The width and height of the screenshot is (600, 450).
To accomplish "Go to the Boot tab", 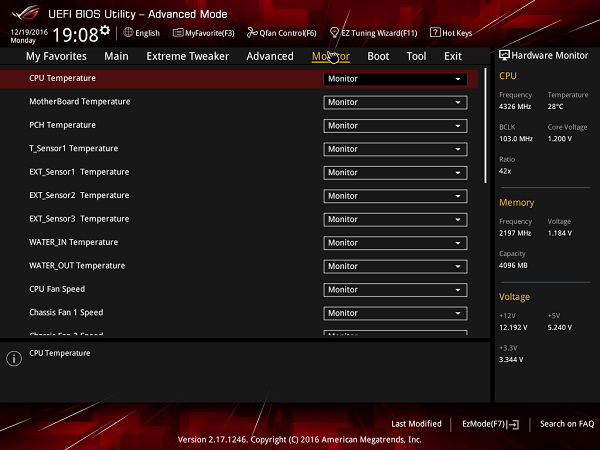I will pyautogui.click(x=378, y=56).
